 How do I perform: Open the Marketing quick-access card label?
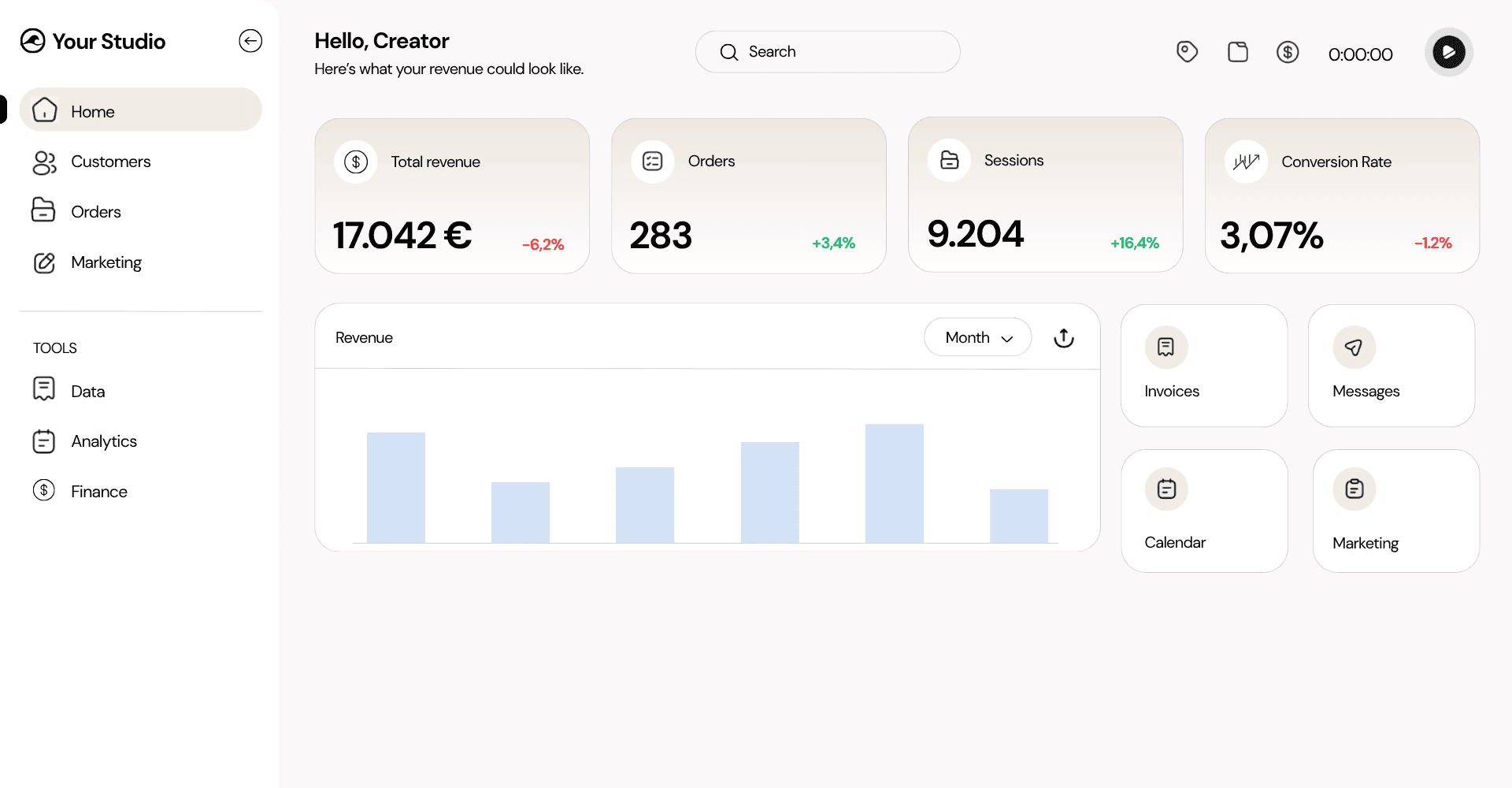[x=1366, y=544]
